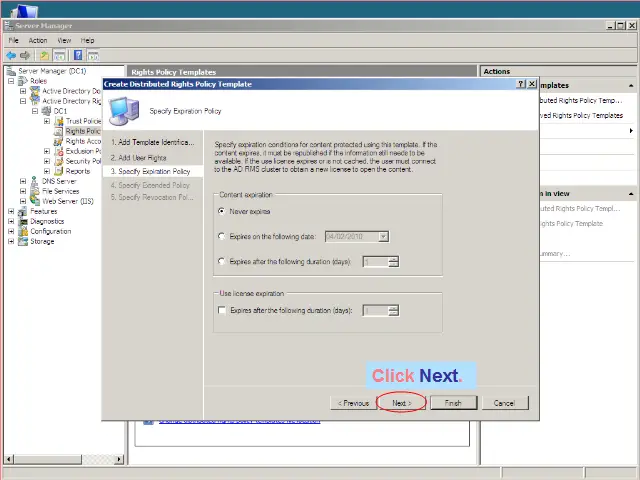Select the Exclusion Policies node icon
The width and height of the screenshot is (640, 480).
[x=59, y=151]
